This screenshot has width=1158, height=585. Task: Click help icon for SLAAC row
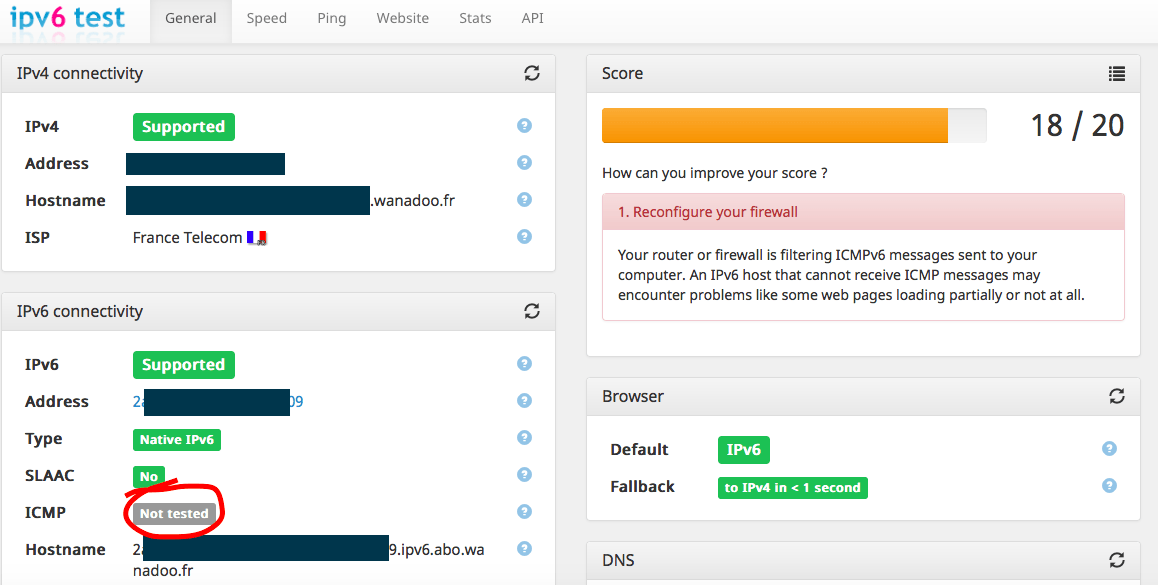(524, 475)
